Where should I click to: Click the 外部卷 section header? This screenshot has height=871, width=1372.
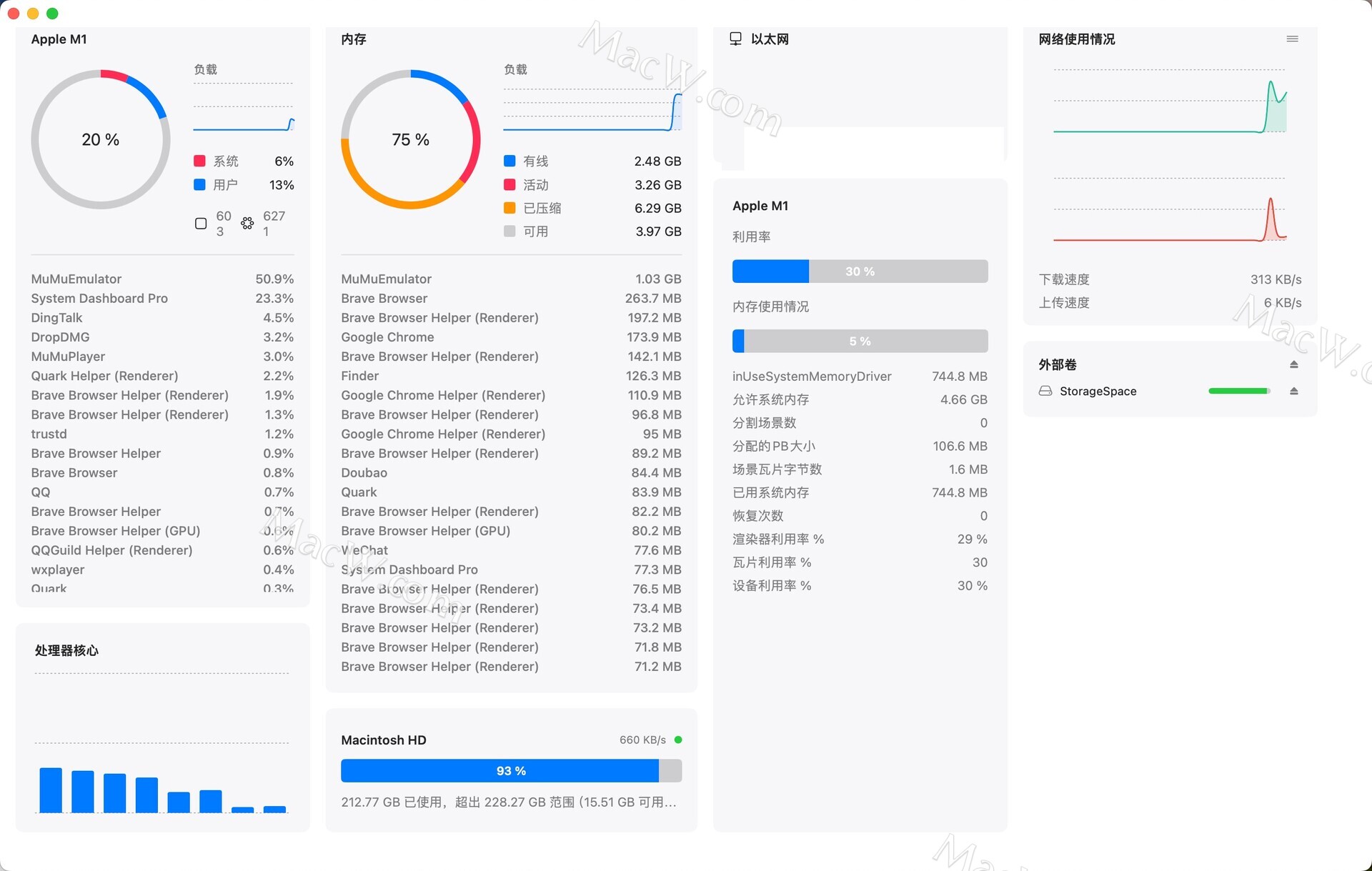(x=1058, y=364)
